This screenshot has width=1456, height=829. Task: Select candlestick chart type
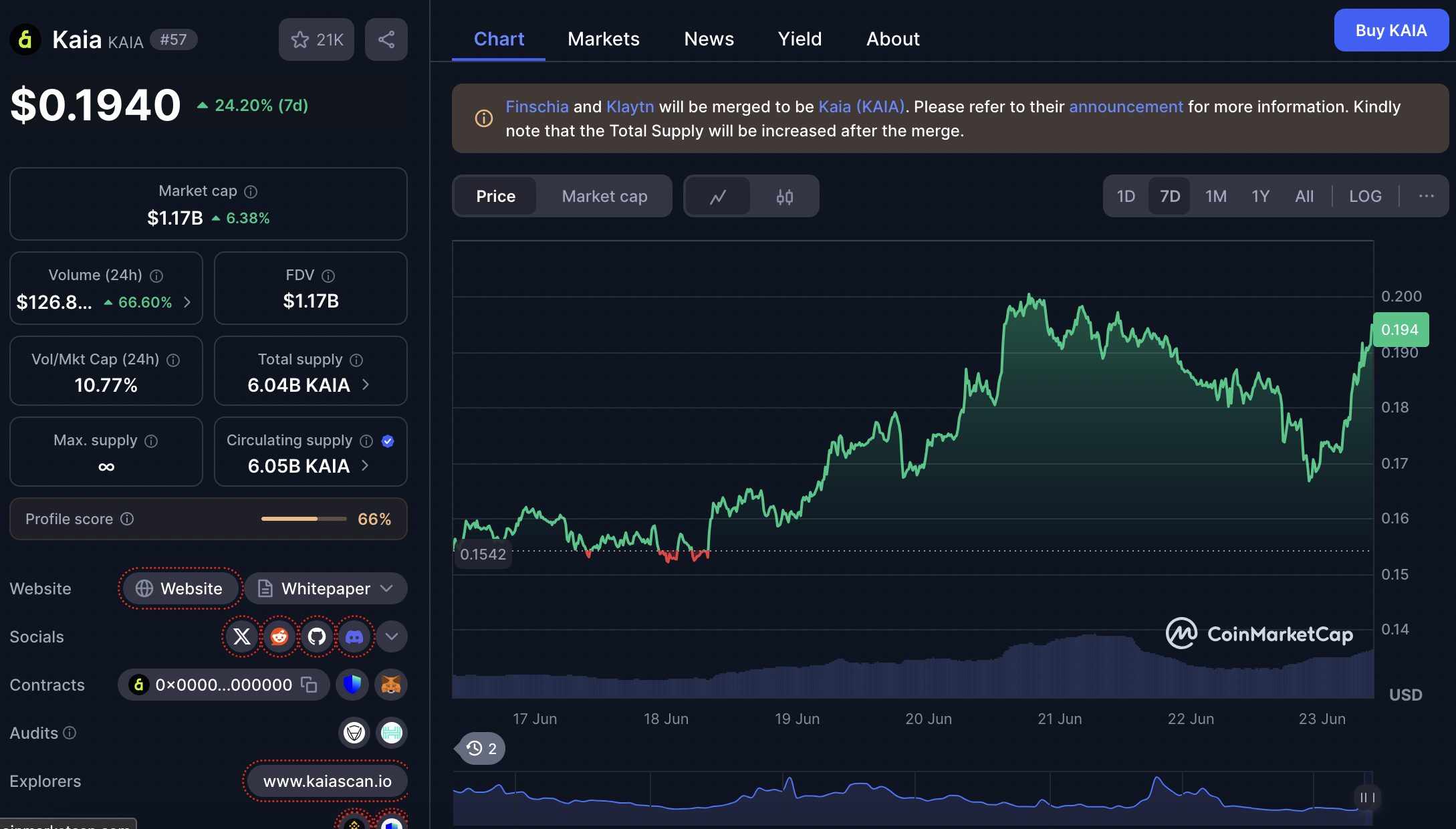785,197
